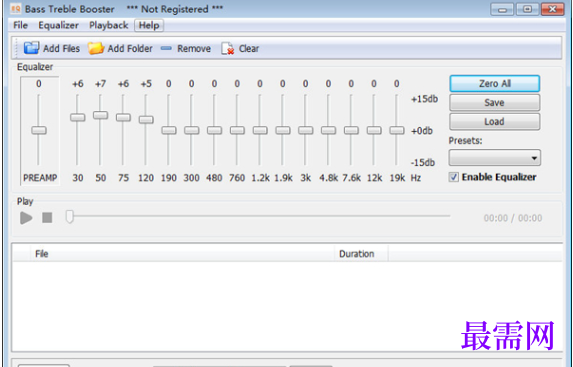The width and height of the screenshot is (573, 367).
Task: Uncheck the Enable Equalizer checkbox
Action: [x=454, y=177]
